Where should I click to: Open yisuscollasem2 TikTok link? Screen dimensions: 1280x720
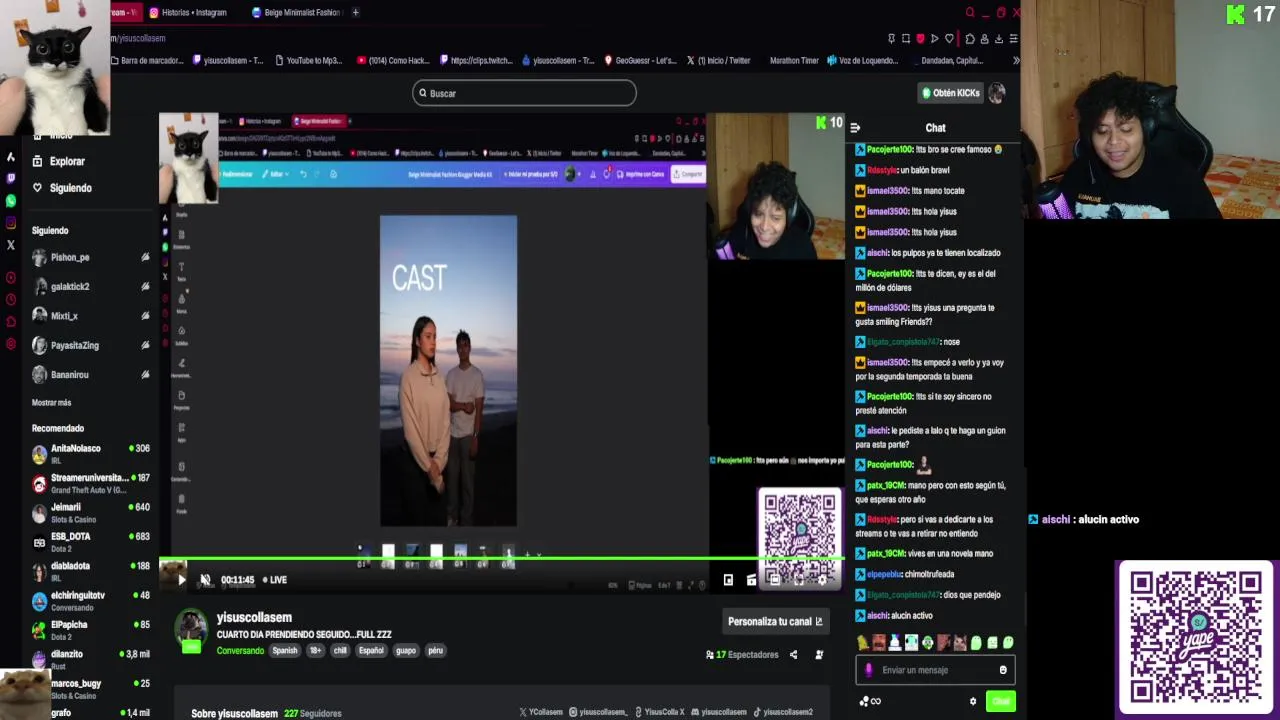(783, 712)
